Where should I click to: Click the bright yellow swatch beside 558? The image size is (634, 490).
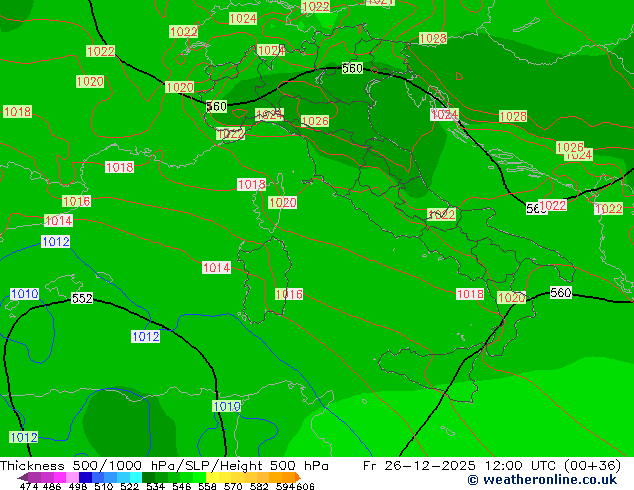click(212, 477)
